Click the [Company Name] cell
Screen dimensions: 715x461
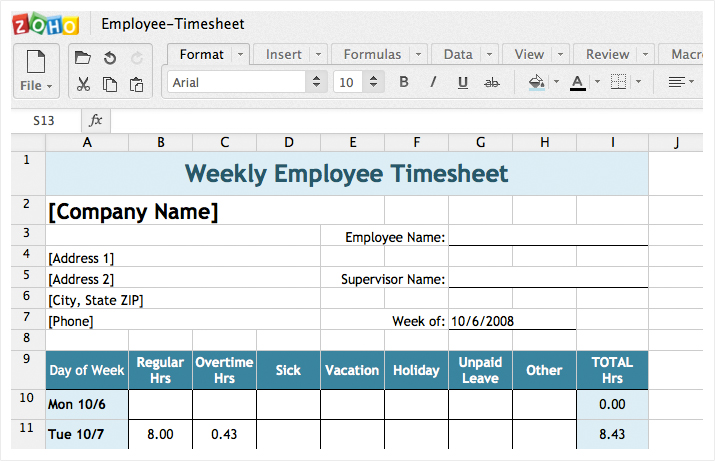[215, 211]
